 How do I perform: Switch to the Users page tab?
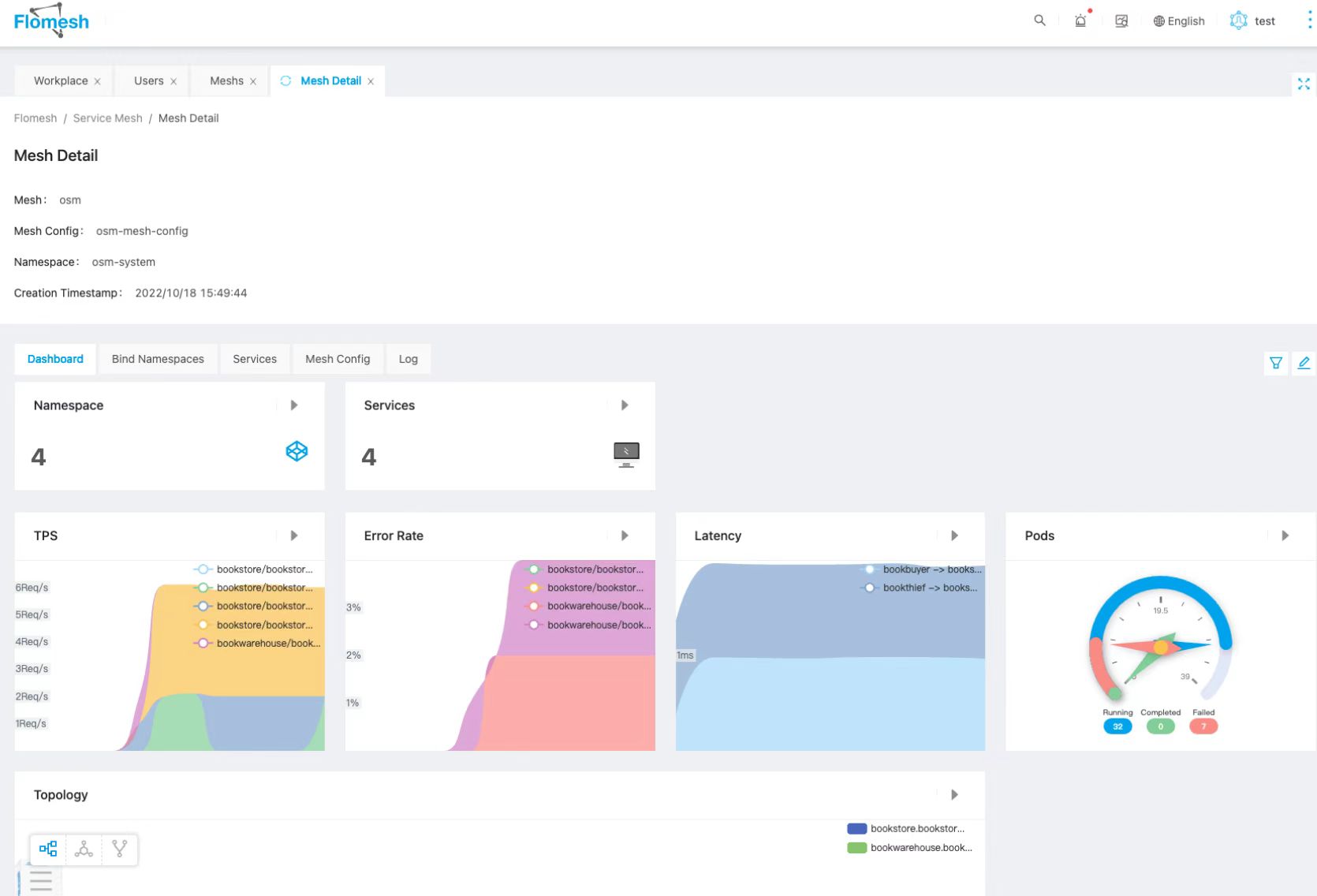tap(149, 80)
